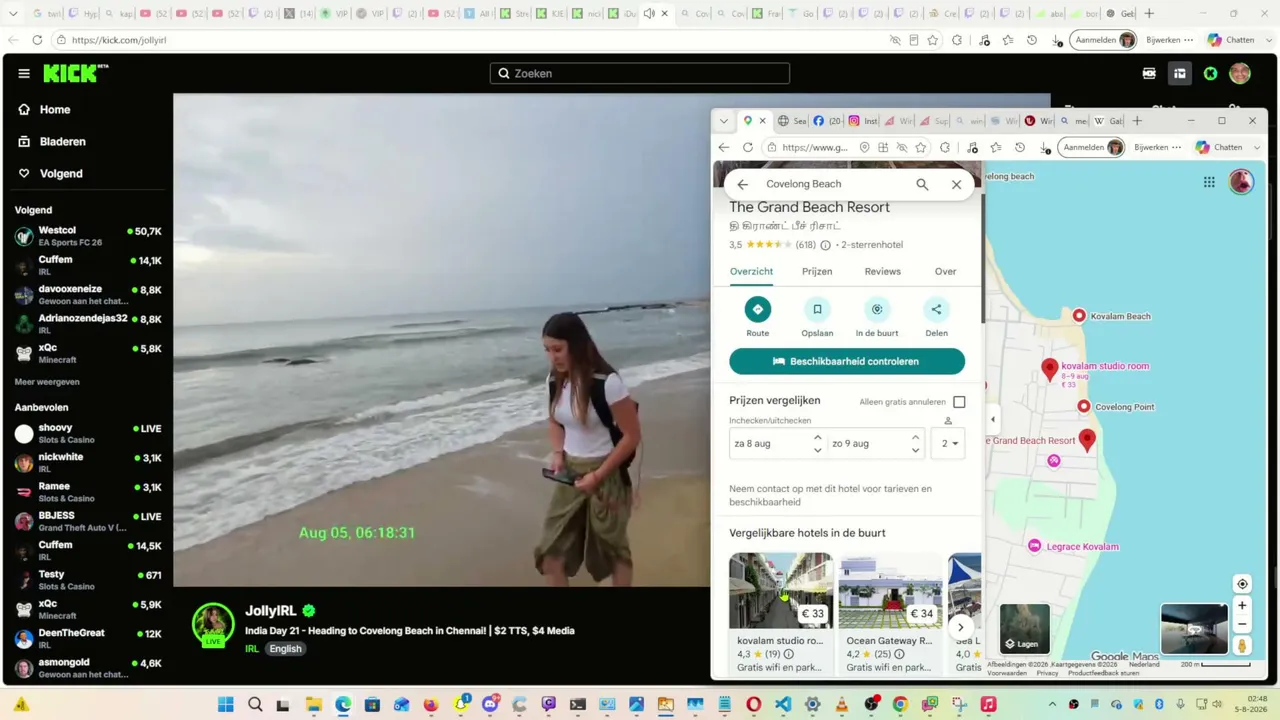Expand followed list with Meer weergeven
The width and height of the screenshot is (1280, 720).
click(x=47, y=382)
